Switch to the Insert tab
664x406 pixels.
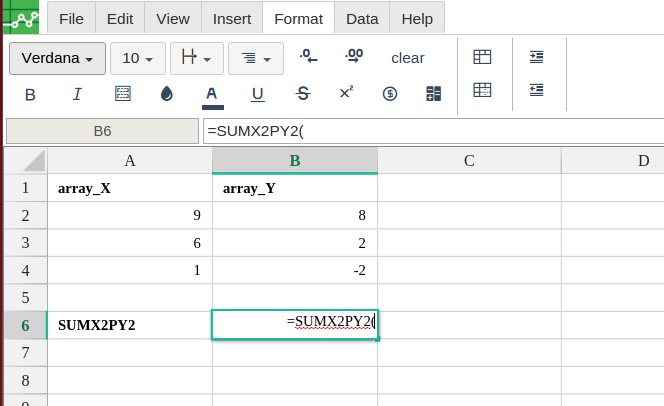tap(232, 19)
